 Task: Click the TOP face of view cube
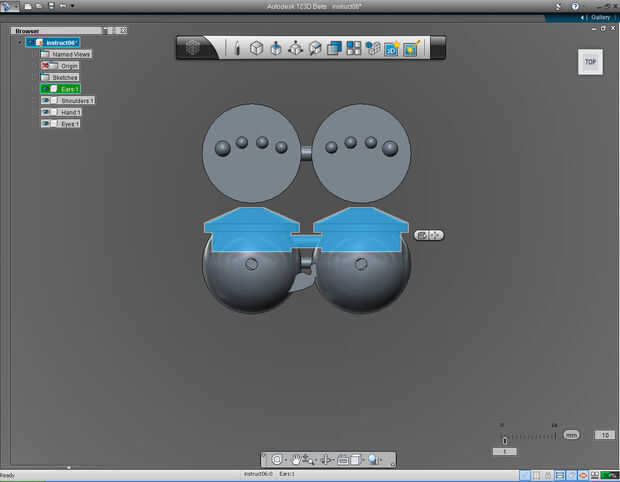(590, 62)
